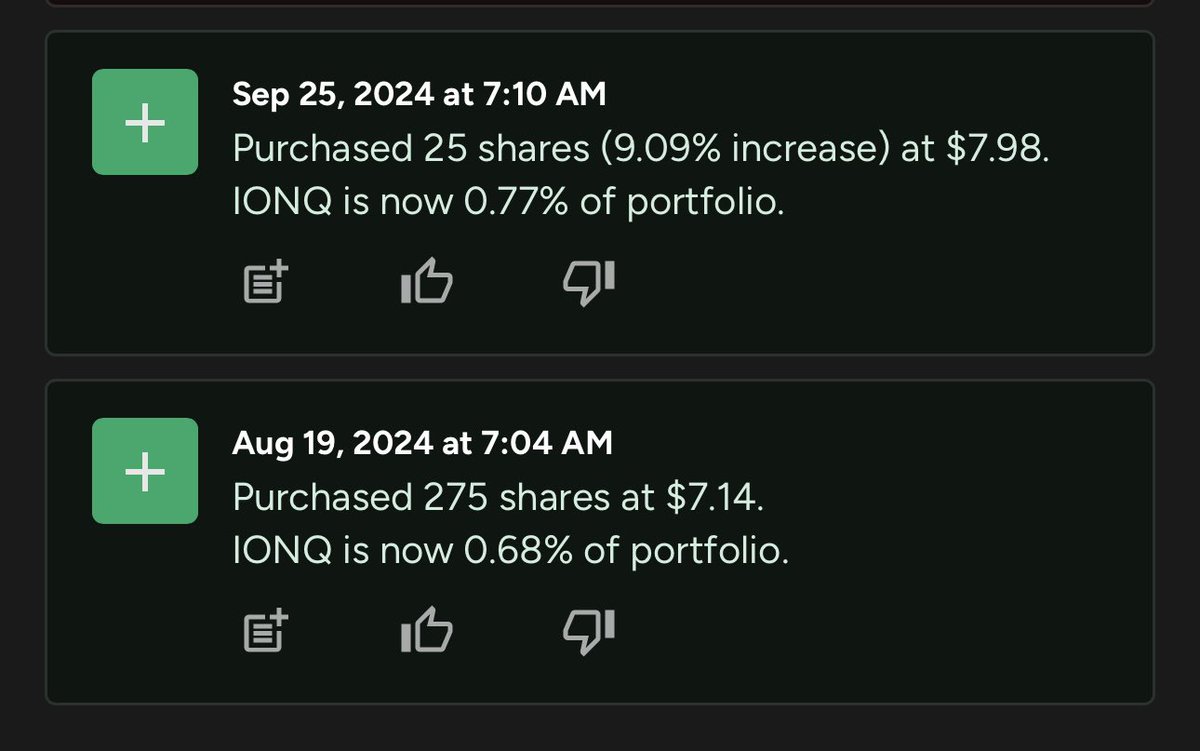Add a note to the Aug 19 purchase

click(x=266, y=632)
